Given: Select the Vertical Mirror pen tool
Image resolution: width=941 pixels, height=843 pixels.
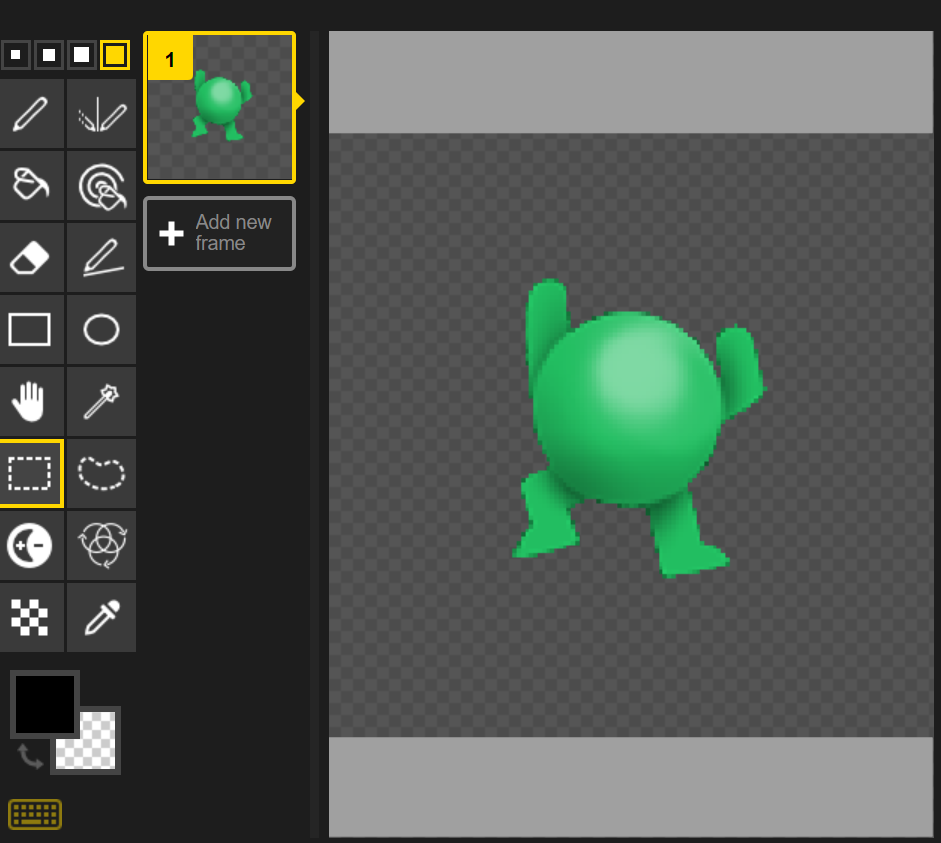Looking at the screenshot, I should tap(101, 113).
